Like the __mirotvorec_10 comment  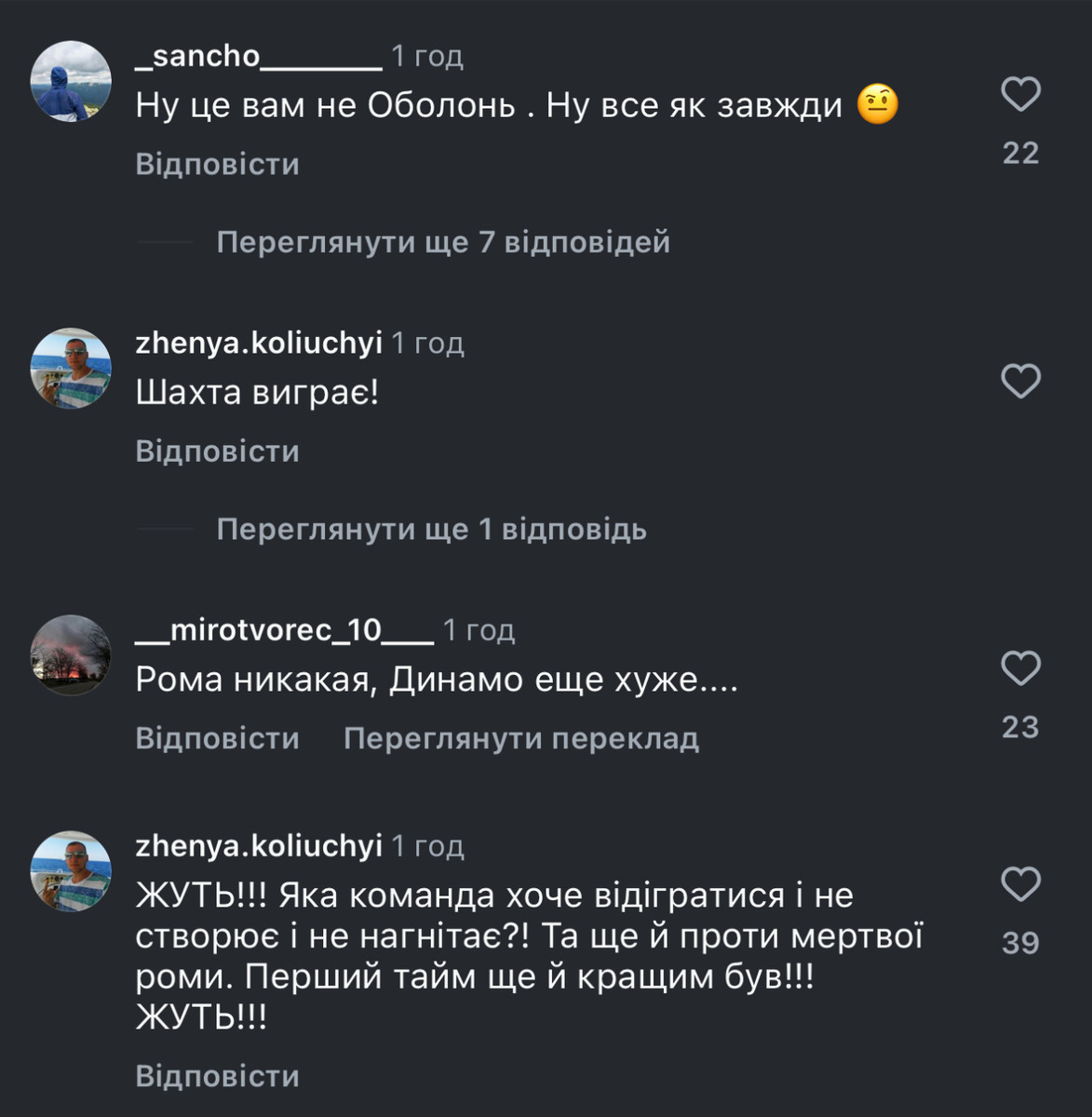point(1020,668)
